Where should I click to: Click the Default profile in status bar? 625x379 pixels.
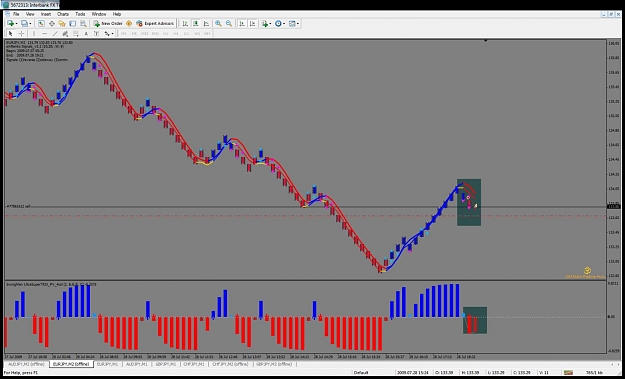361,373
